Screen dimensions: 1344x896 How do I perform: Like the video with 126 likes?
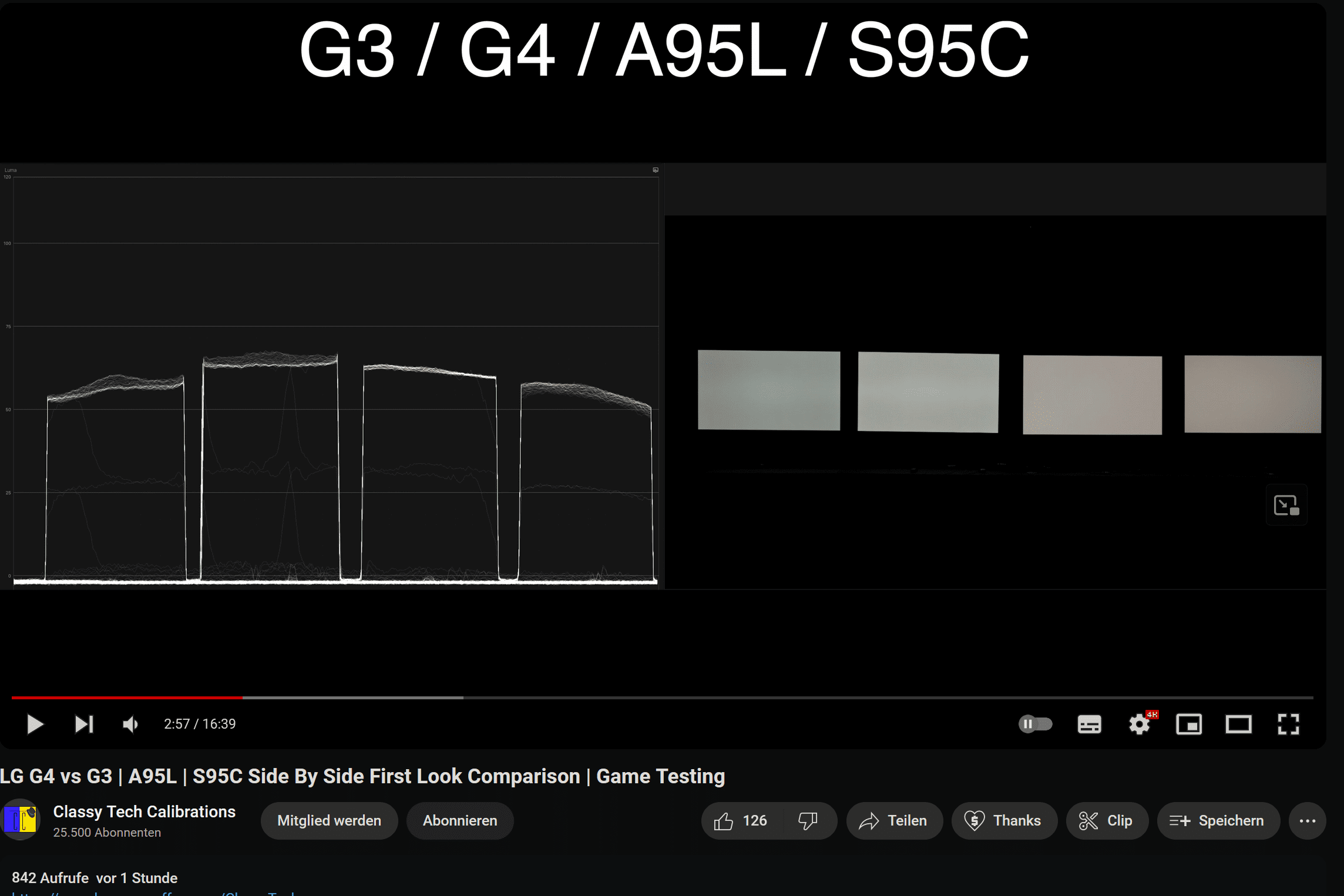coord(741,820)
